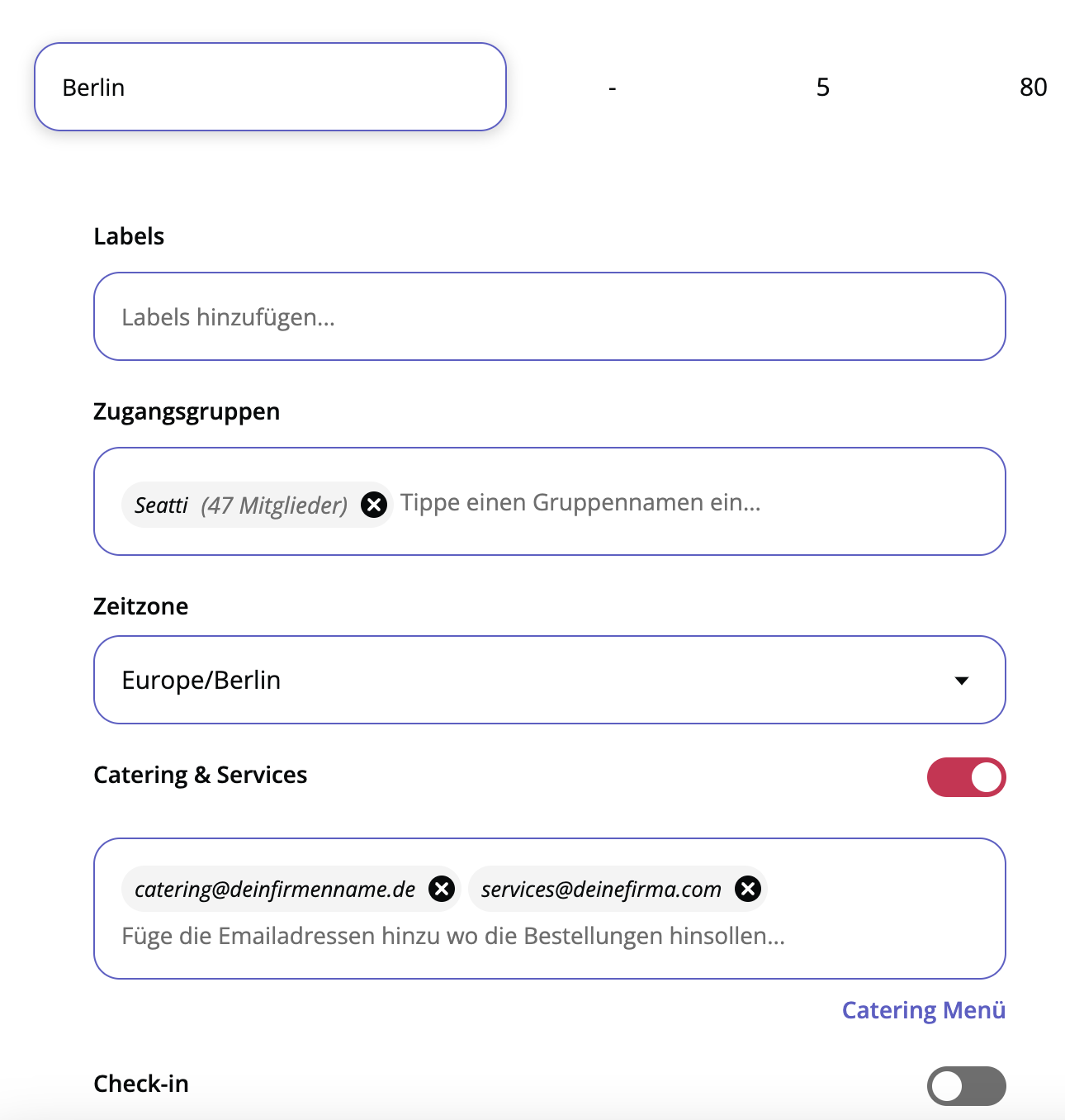Click the Zeitzone dropdown arrow
Image resolution: width=1065 pixels, height=1120 pixels.
coord(961,681)
